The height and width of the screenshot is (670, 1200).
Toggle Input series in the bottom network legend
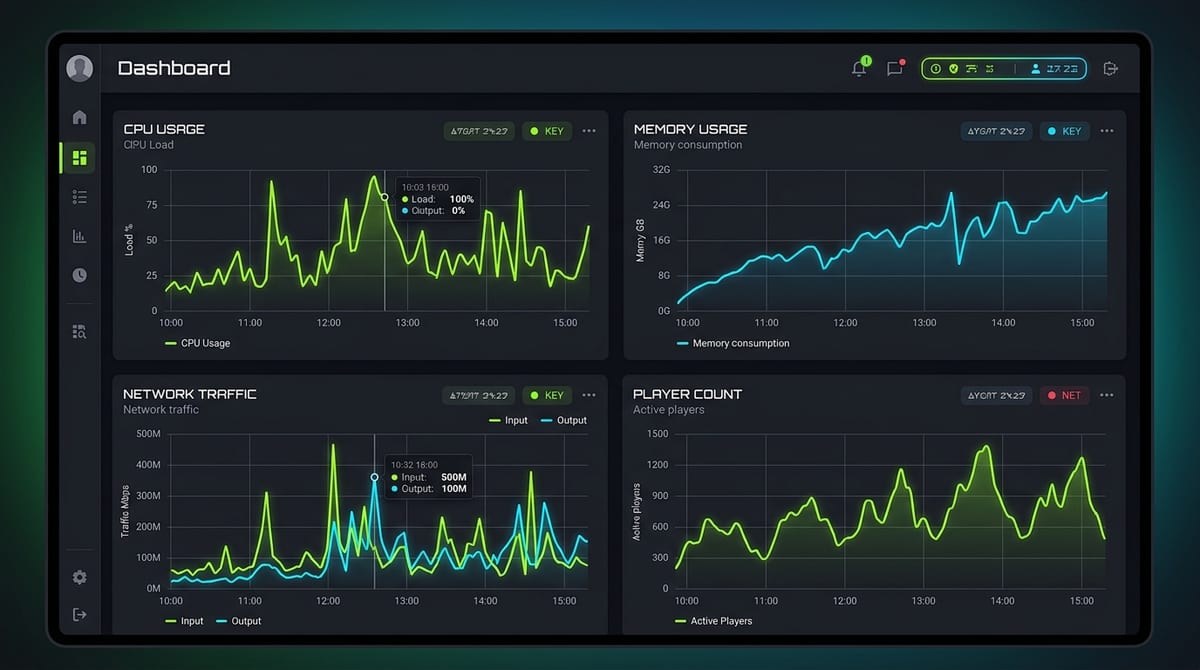click(184, 621)
